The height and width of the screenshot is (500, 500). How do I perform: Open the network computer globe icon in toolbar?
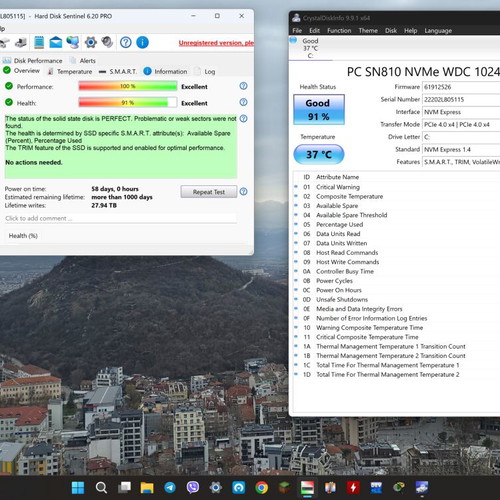pos(73,42)
